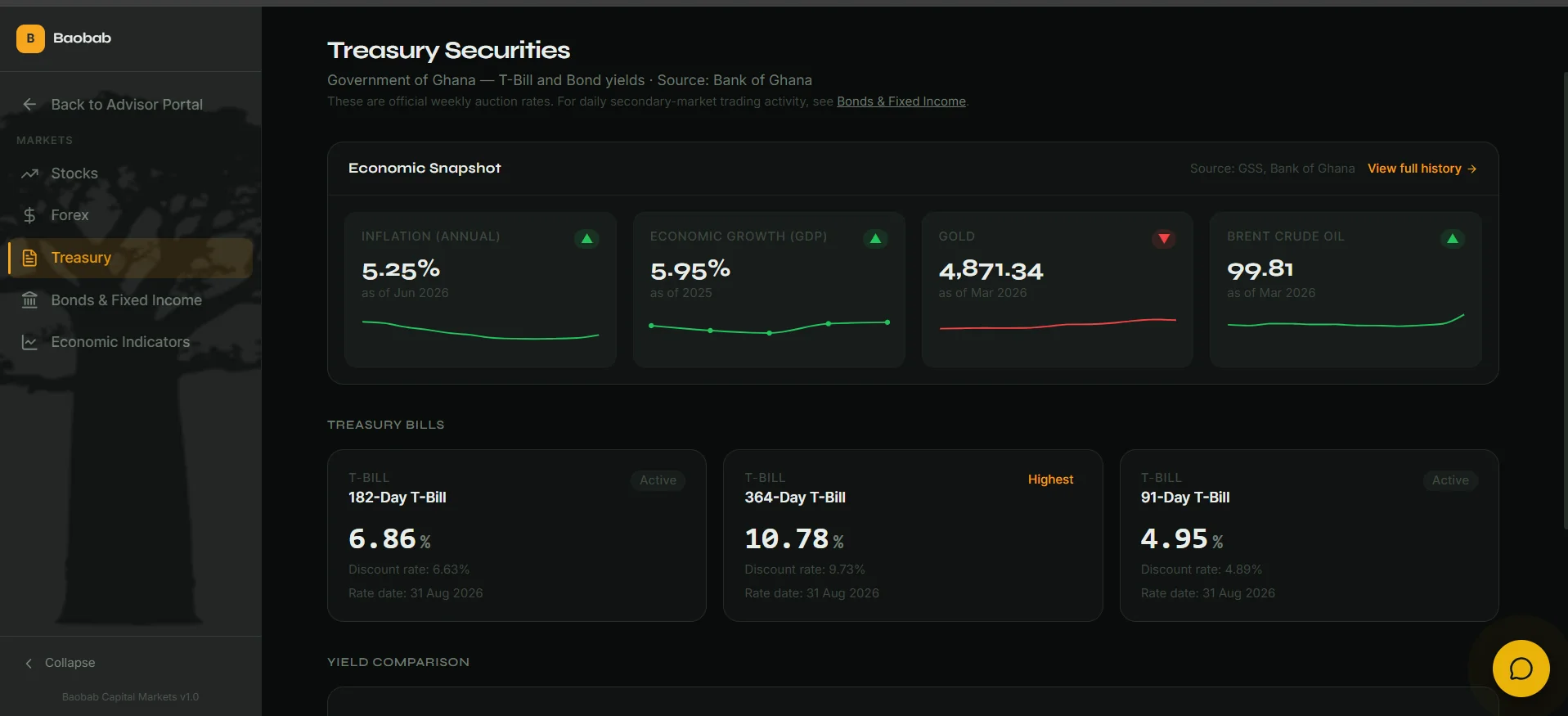Collapse the sidebar
The height and width of the screenshot is (716, 1568).
click(70, 663)
